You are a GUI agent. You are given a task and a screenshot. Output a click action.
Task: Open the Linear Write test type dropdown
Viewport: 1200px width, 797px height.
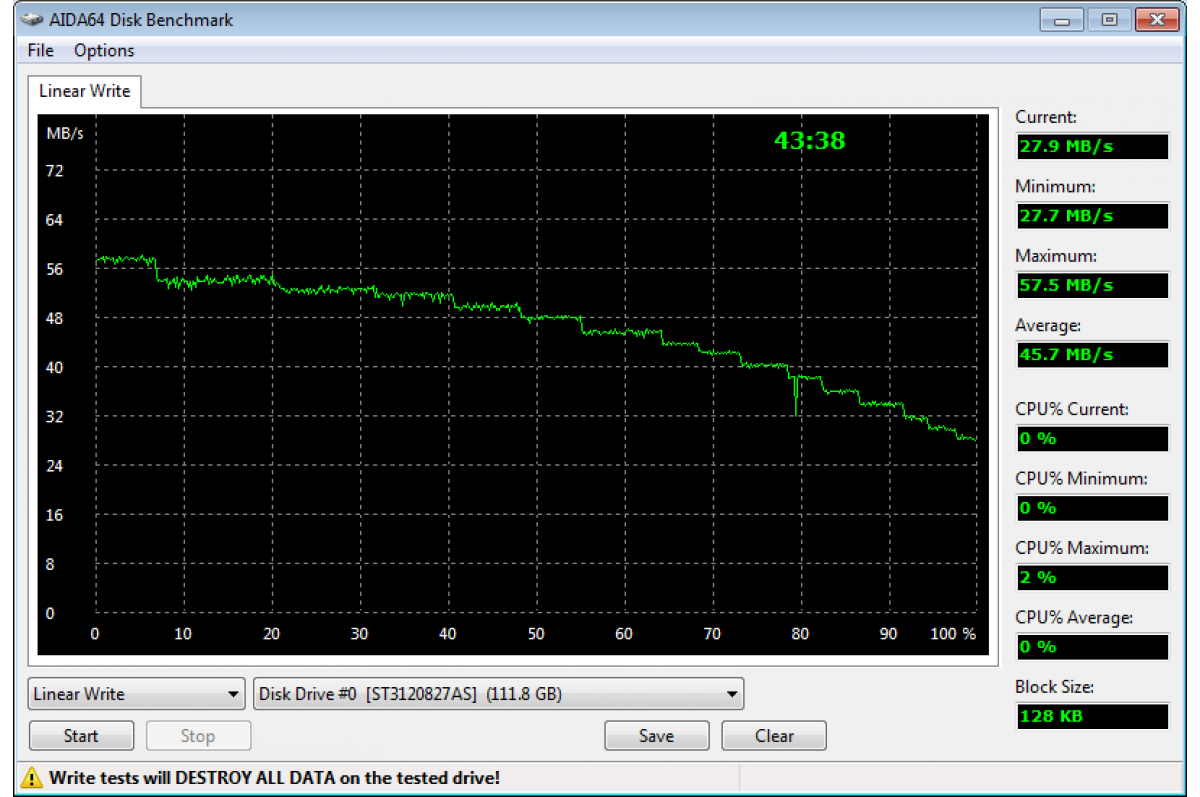click(x=137, y=693)
